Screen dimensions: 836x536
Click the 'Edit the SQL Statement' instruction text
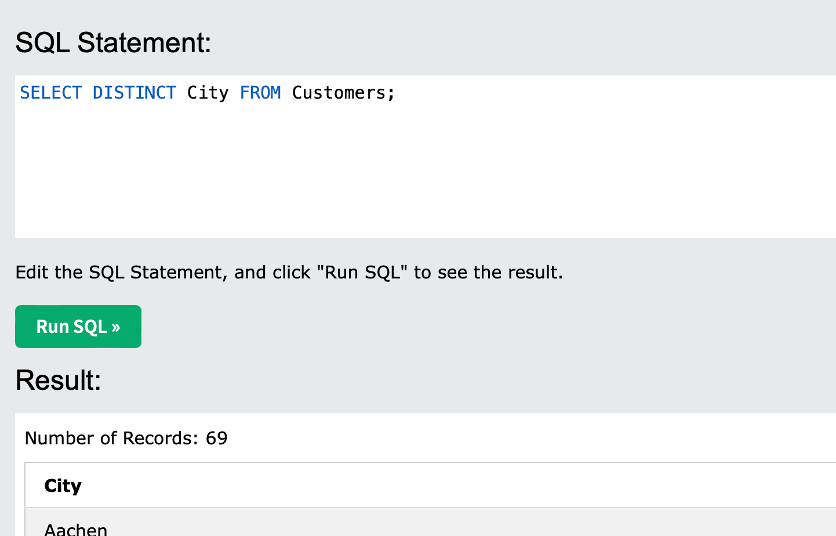click(289, 273)
